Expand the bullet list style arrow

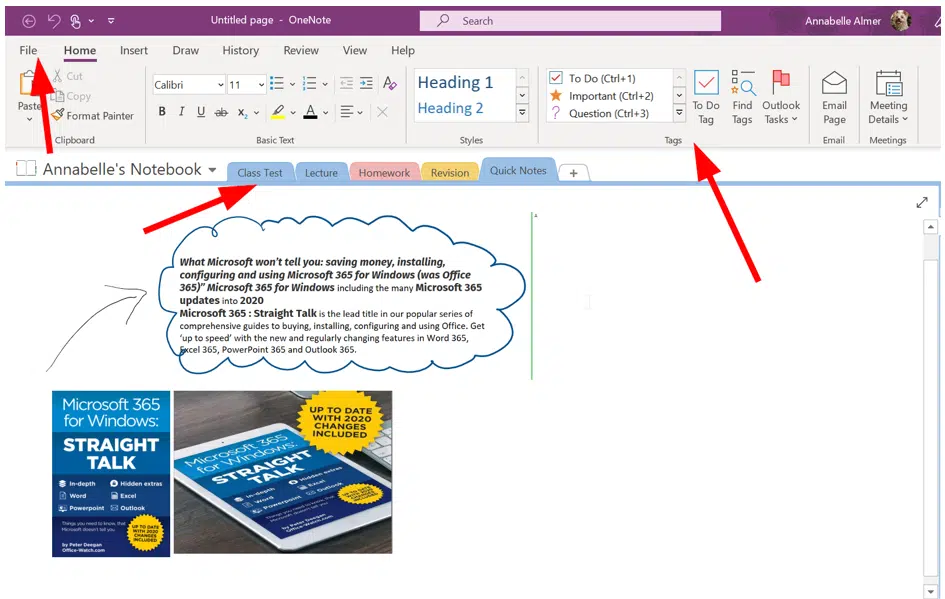click(x=292, y=84)
